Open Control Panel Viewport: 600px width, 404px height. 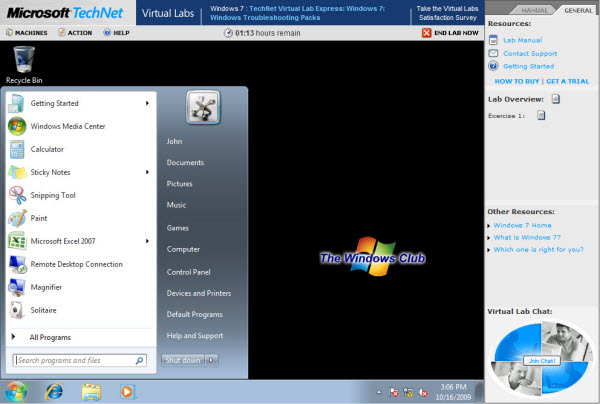(x=189, y=272)
